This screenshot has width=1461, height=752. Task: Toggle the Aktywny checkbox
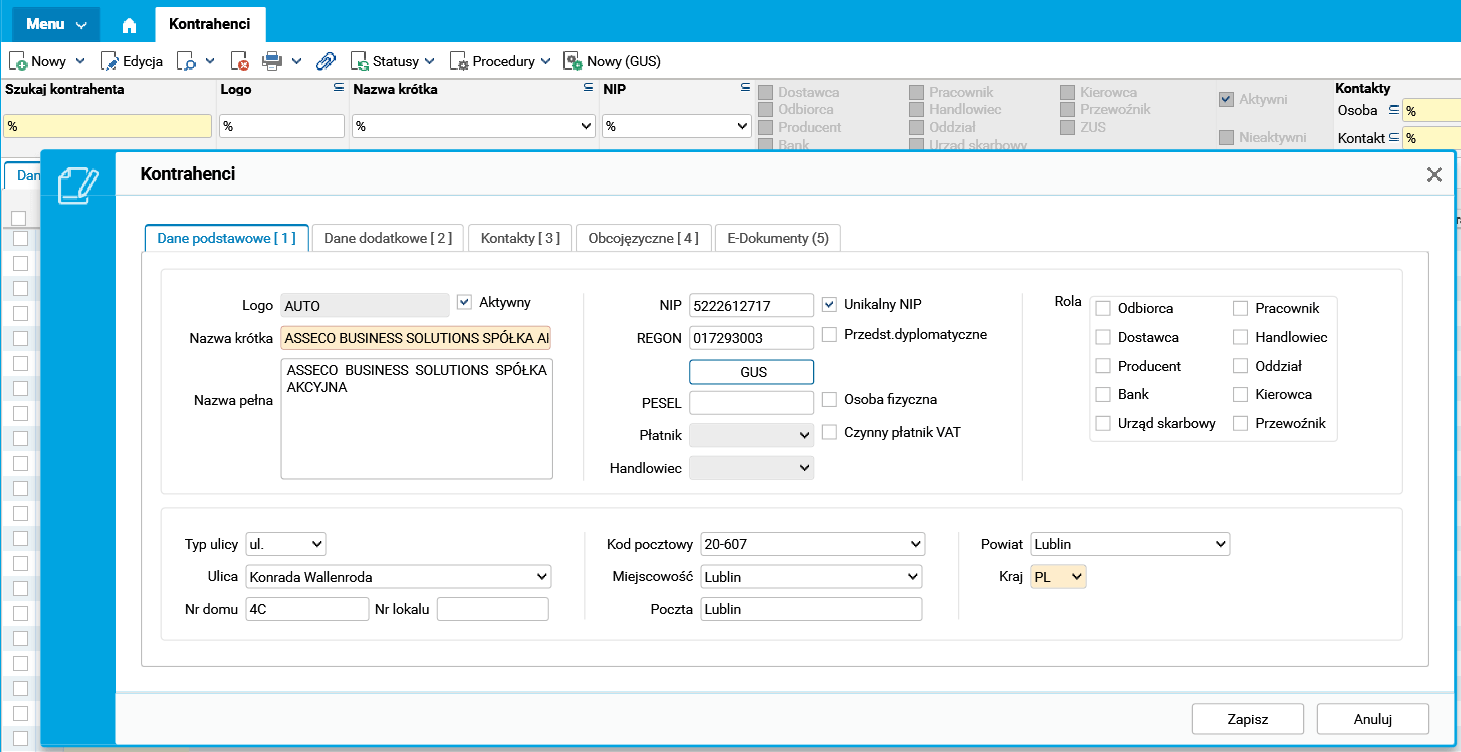[464, 302]
